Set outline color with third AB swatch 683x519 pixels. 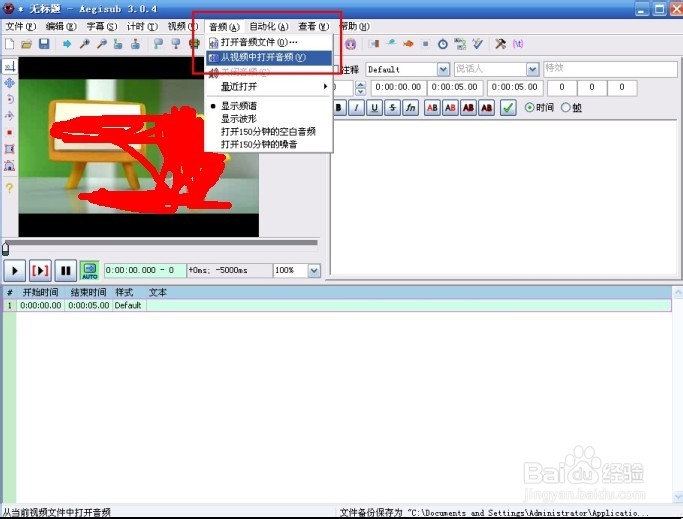point(469,107)
